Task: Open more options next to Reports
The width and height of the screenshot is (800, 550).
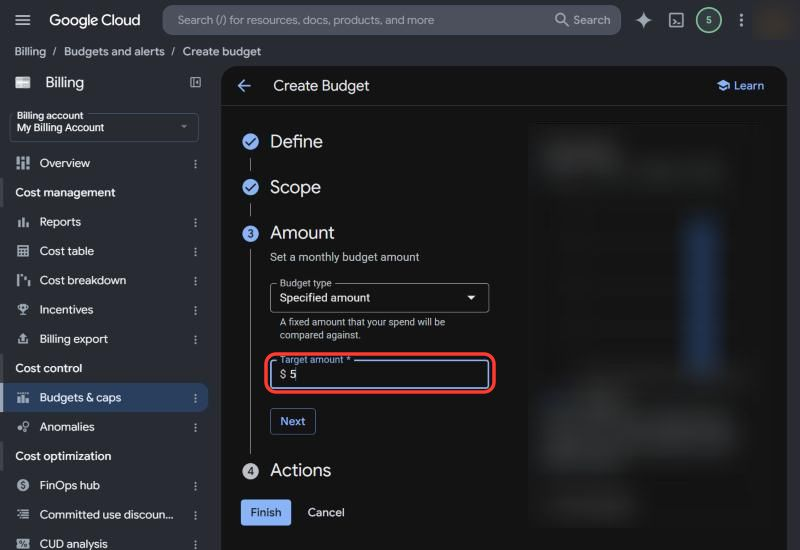Action: (195, 222)
